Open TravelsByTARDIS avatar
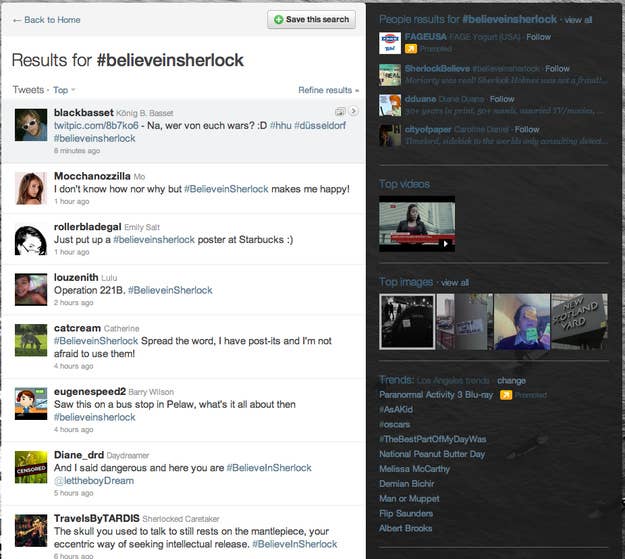Viewport: 625px width, 559px height. pyautogui.click(x=31, y=530)
